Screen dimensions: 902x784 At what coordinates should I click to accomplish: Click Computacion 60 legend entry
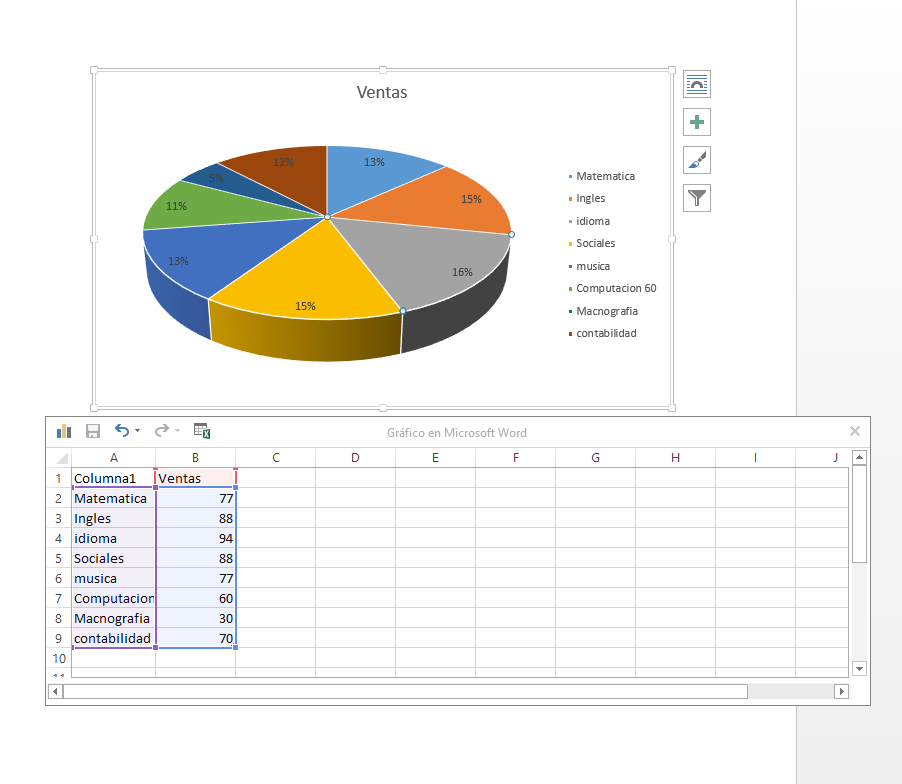613,288
